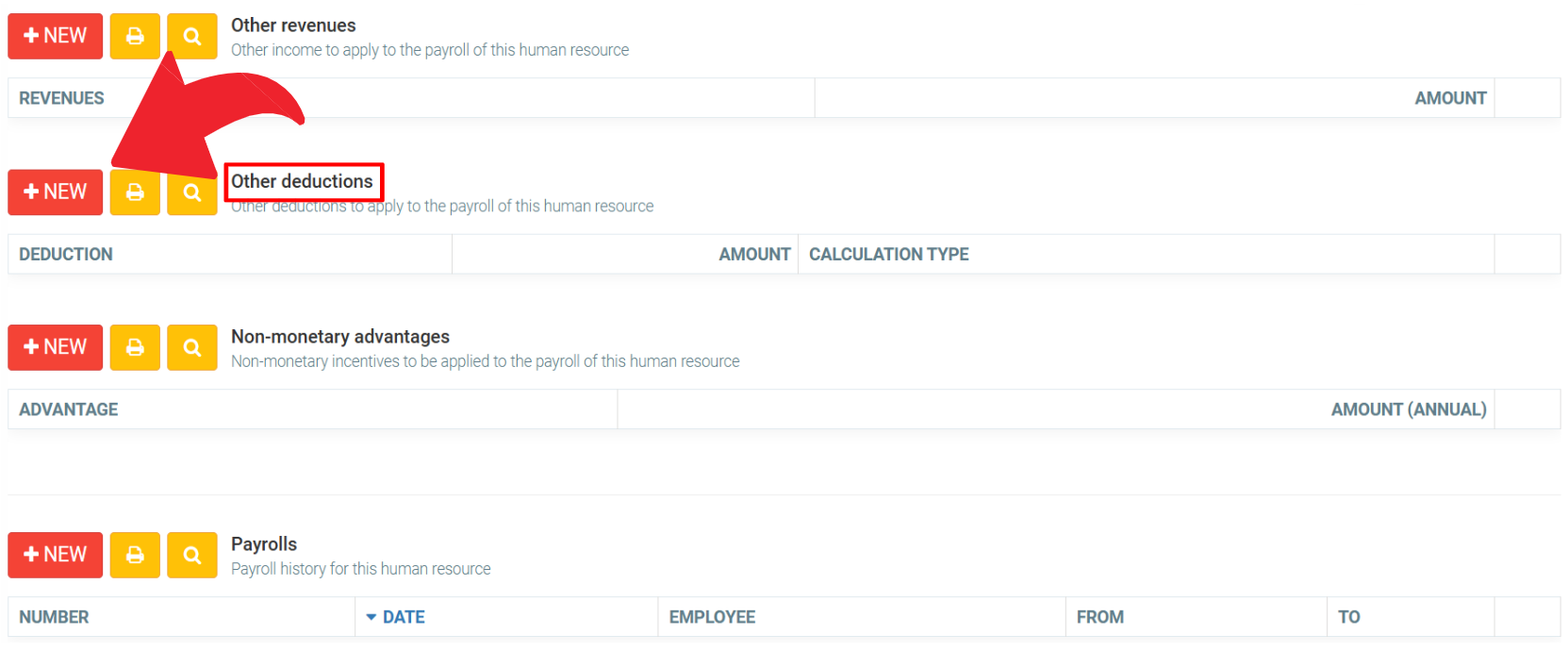Viewport: 1568px width, 651px height.
Task: Toggle sort arrow on DATE column
Action: coord(371,617)
